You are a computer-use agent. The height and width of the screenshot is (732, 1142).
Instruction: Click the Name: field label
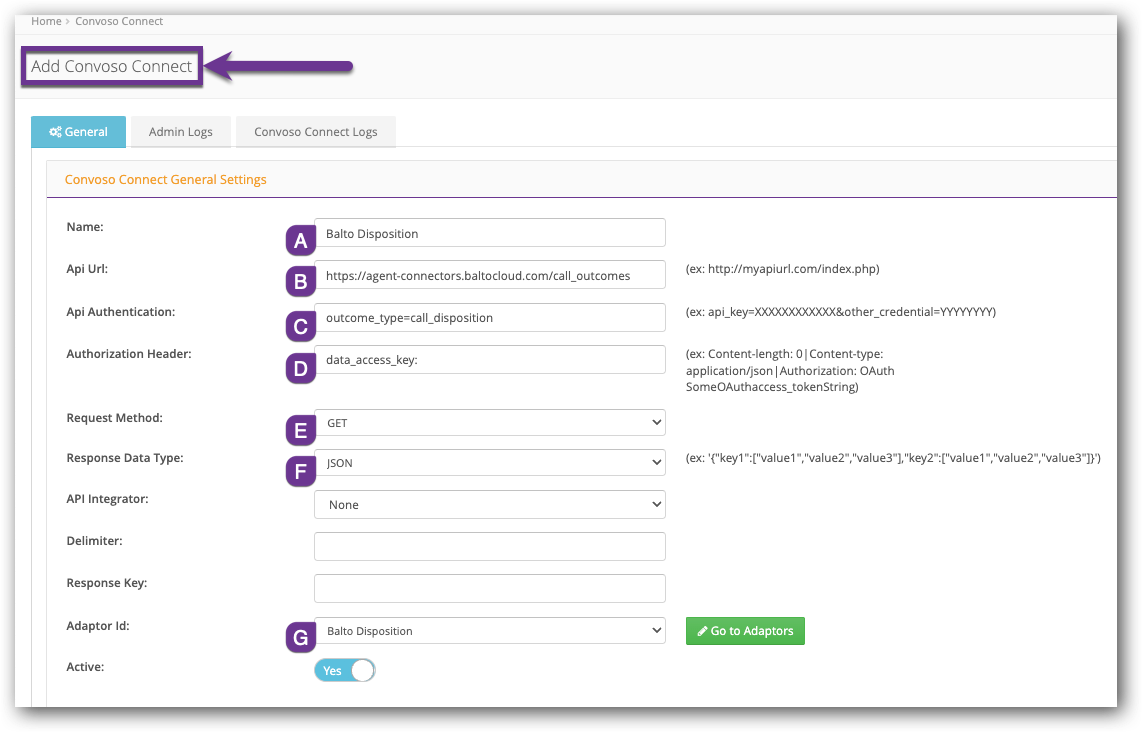point(84,227)
